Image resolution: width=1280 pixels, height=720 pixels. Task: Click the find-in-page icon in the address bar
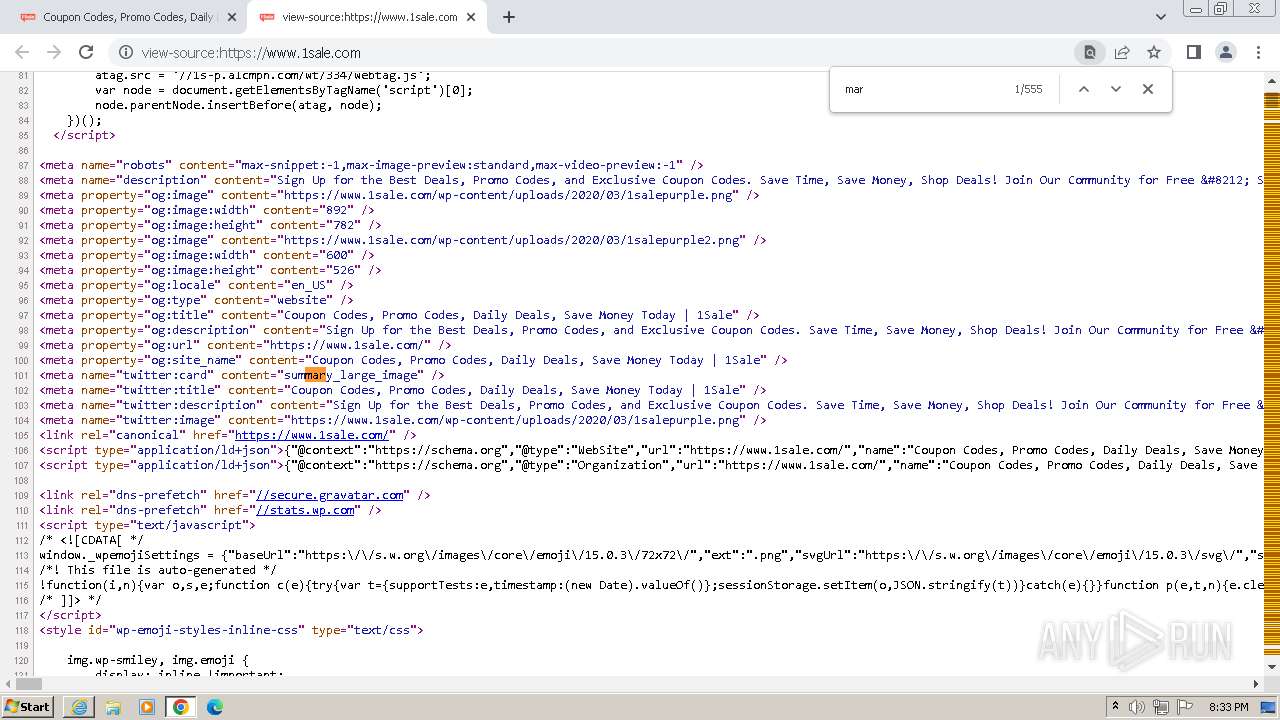click(x=1090, y=52)
